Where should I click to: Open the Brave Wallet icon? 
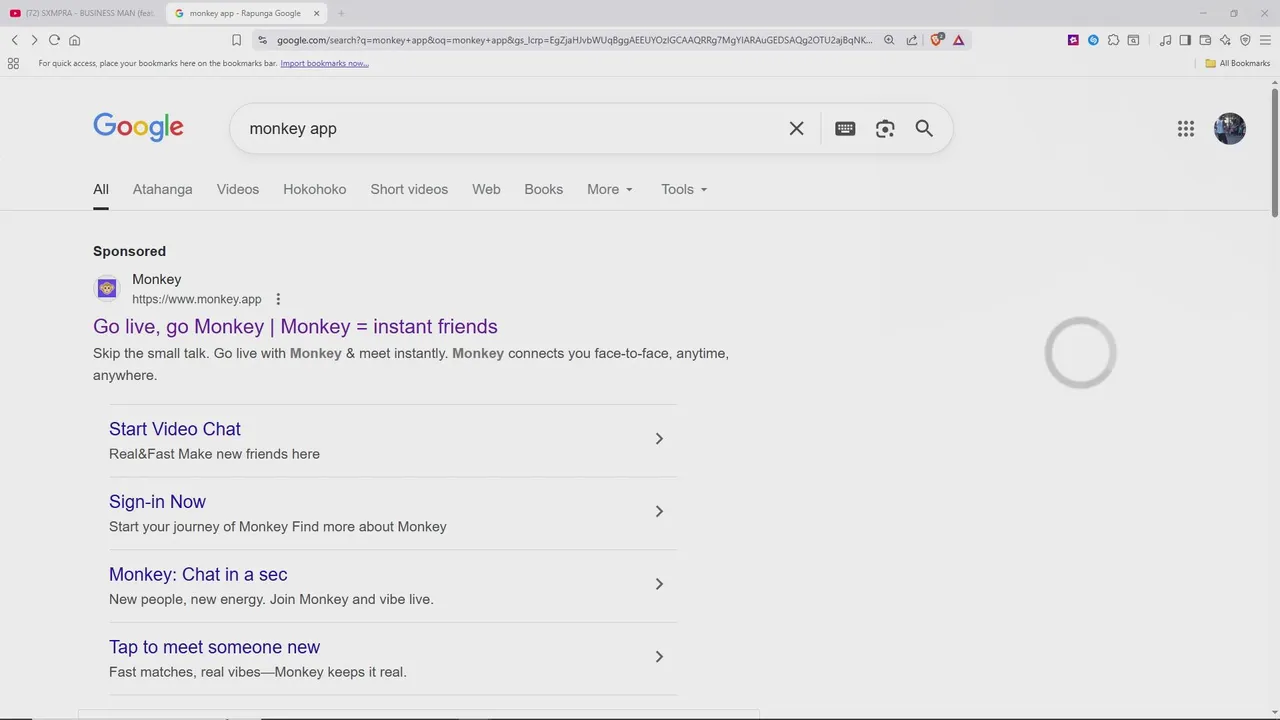pyautogui.click(x=1205, y=40)
